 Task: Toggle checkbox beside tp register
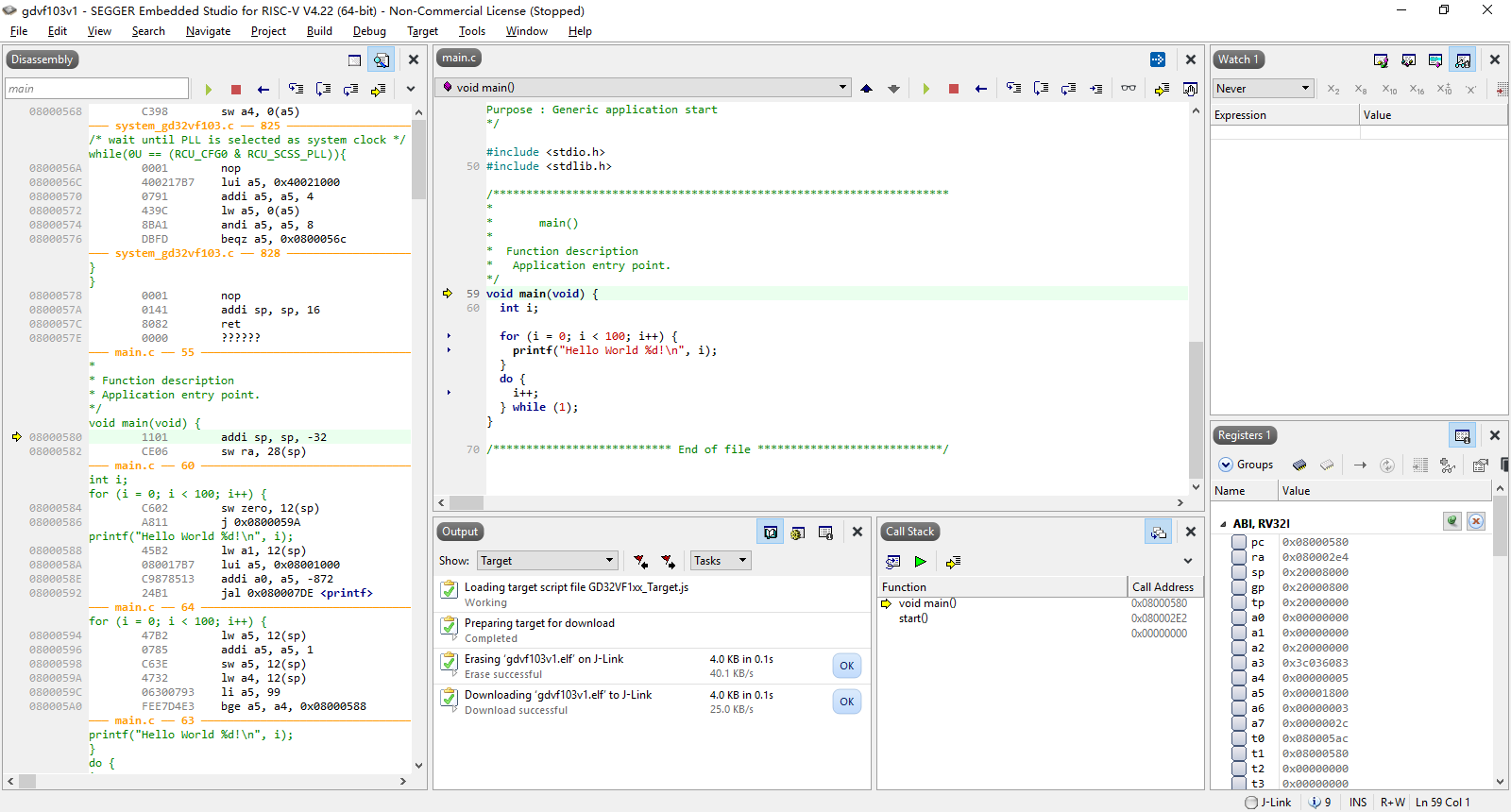tap(1239, 602)
